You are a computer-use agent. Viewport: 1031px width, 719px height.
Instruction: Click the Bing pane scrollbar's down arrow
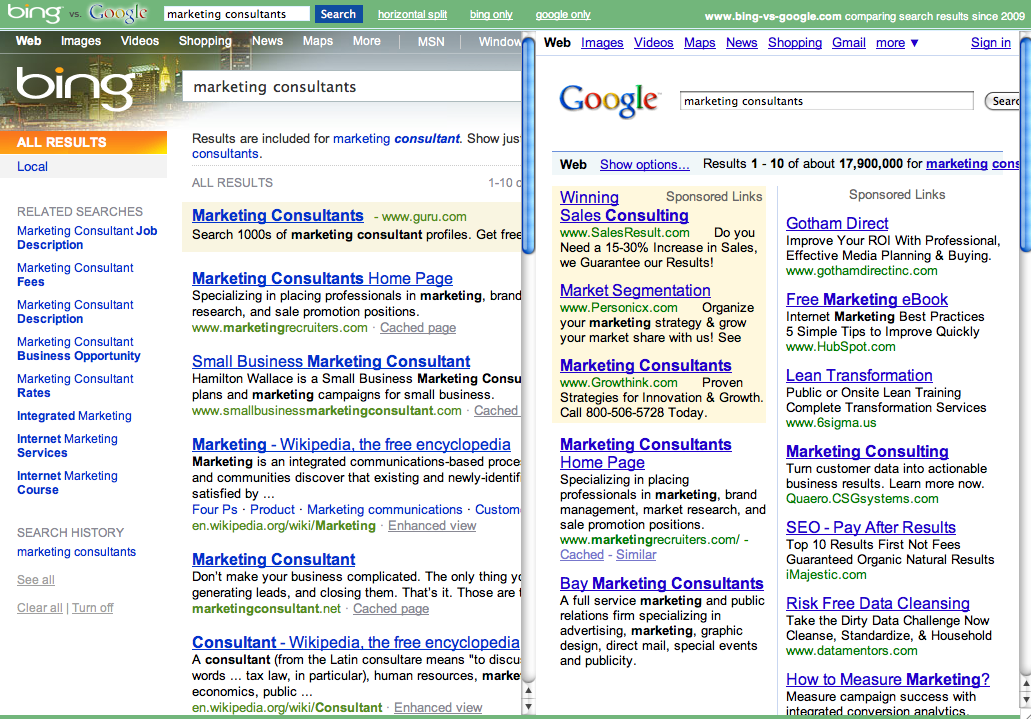(528, 706)
